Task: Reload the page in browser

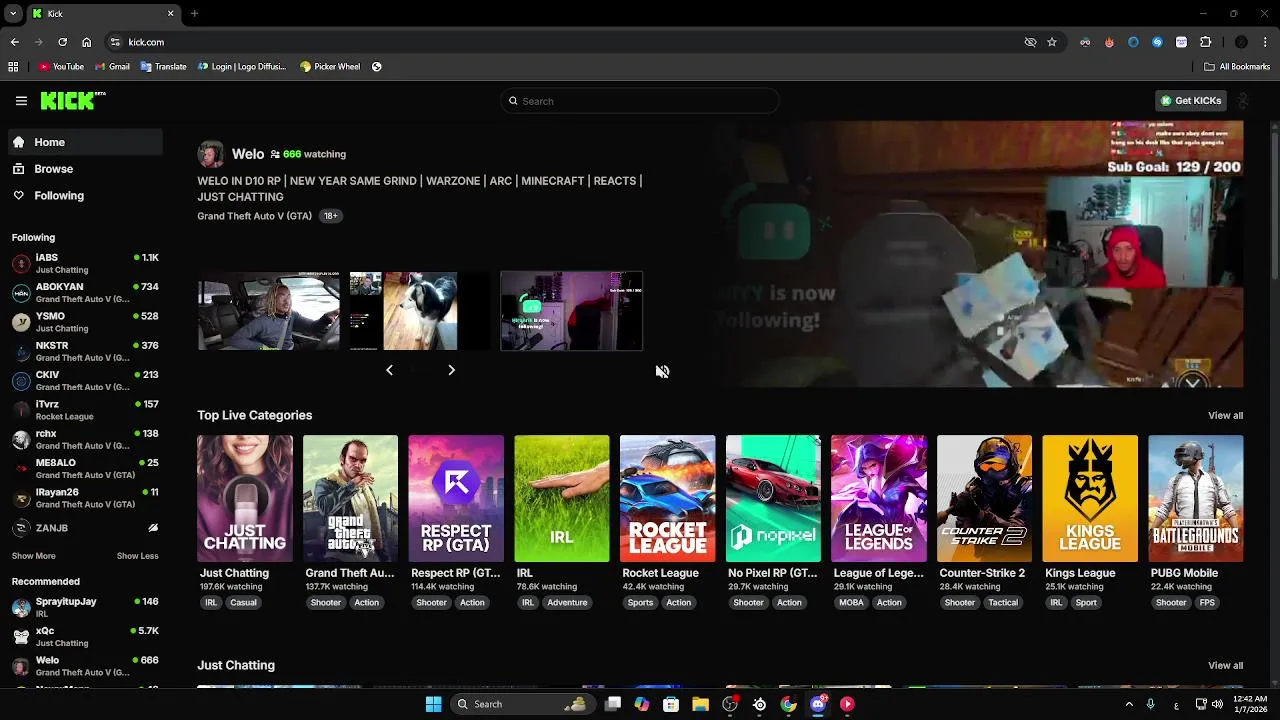Action: point(62,42)
